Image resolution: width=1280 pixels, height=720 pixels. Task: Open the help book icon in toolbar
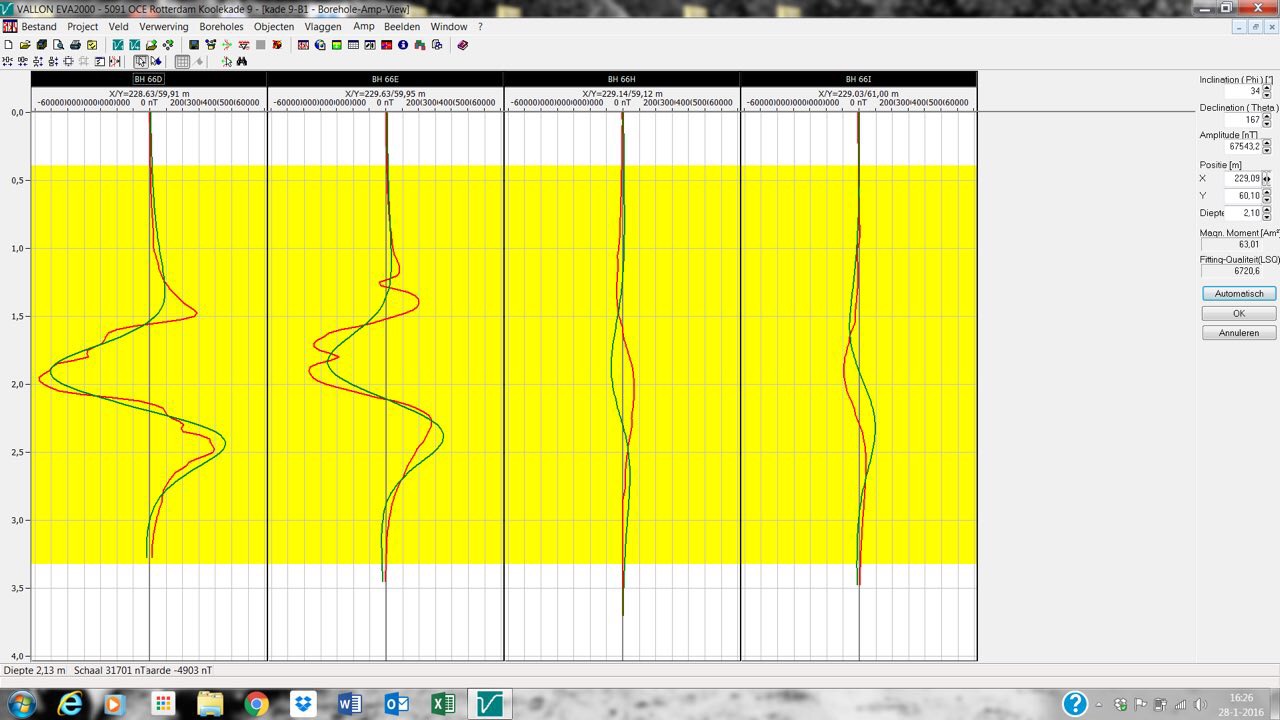pos(462,45)
